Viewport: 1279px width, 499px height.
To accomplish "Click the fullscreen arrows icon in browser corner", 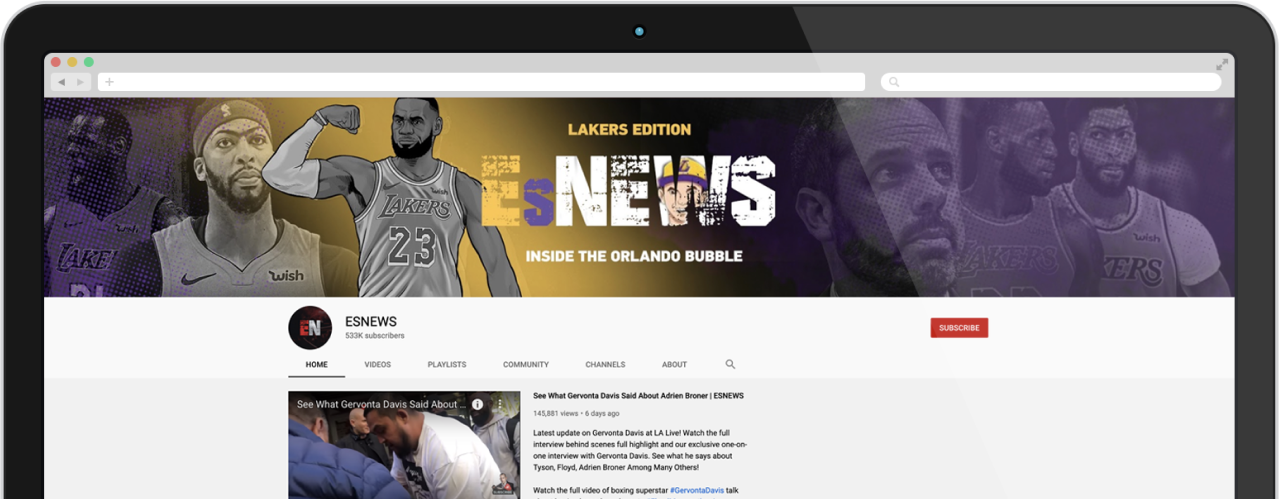I will (x=1222, y=64).
